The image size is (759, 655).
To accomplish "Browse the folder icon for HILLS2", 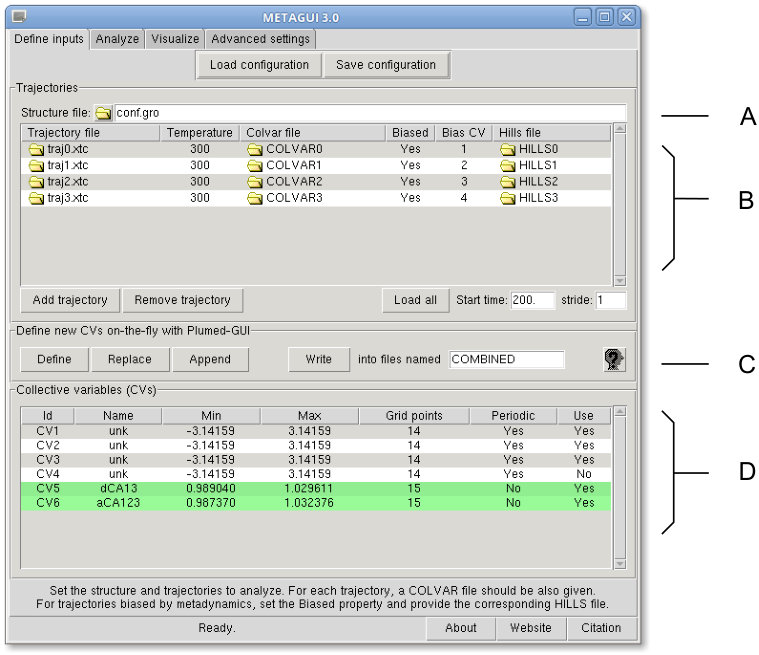I will coord(508,182).
